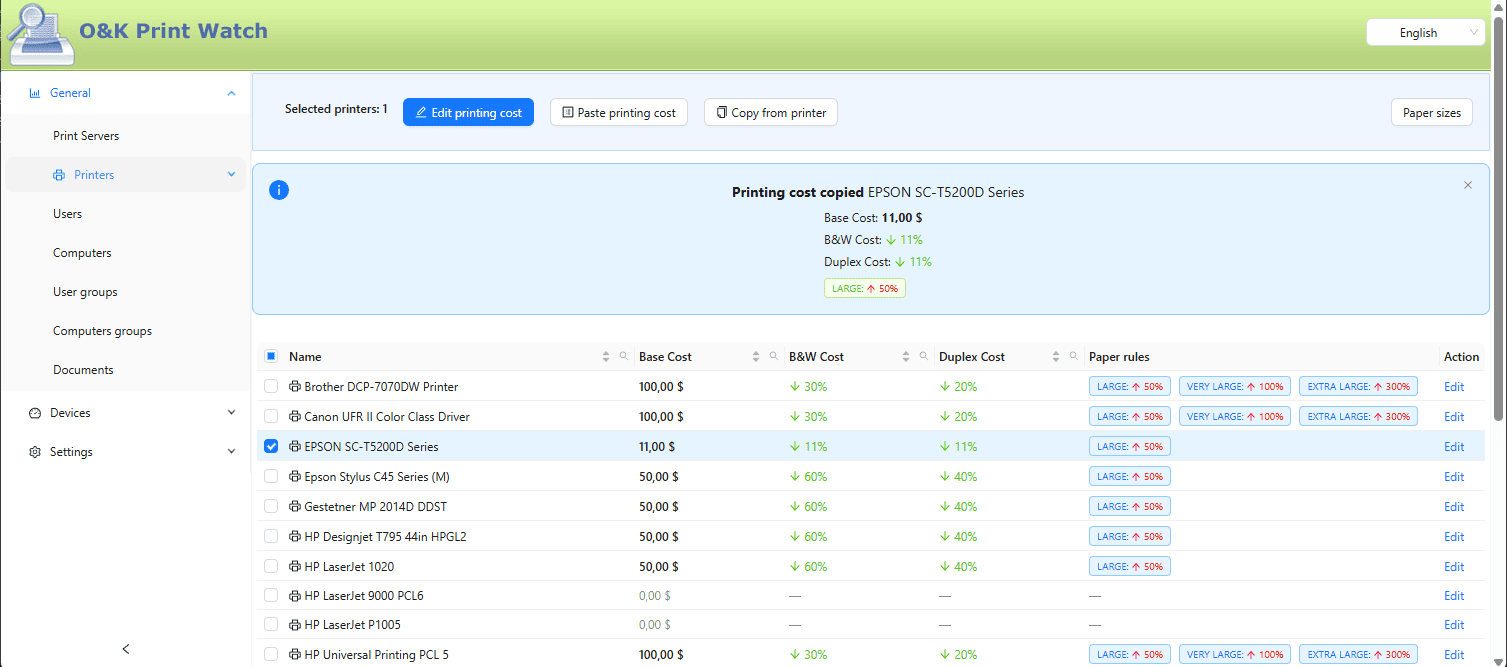1507x667 pixels.
Task: Collapse the sidebar with the left arrow
Action: [x=126, y=649]
